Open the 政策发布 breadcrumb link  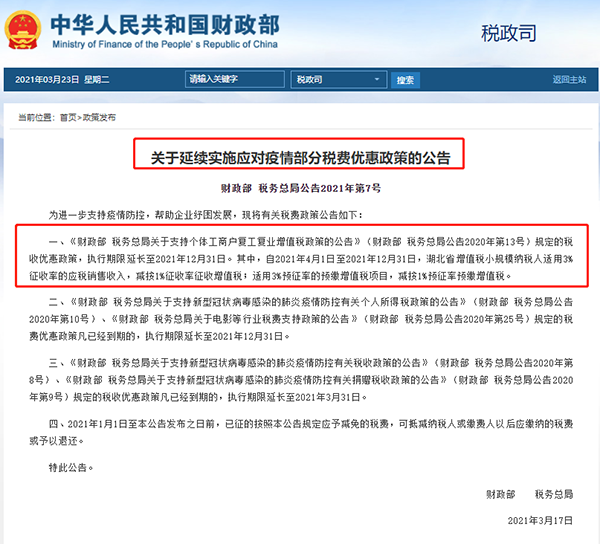99,117
